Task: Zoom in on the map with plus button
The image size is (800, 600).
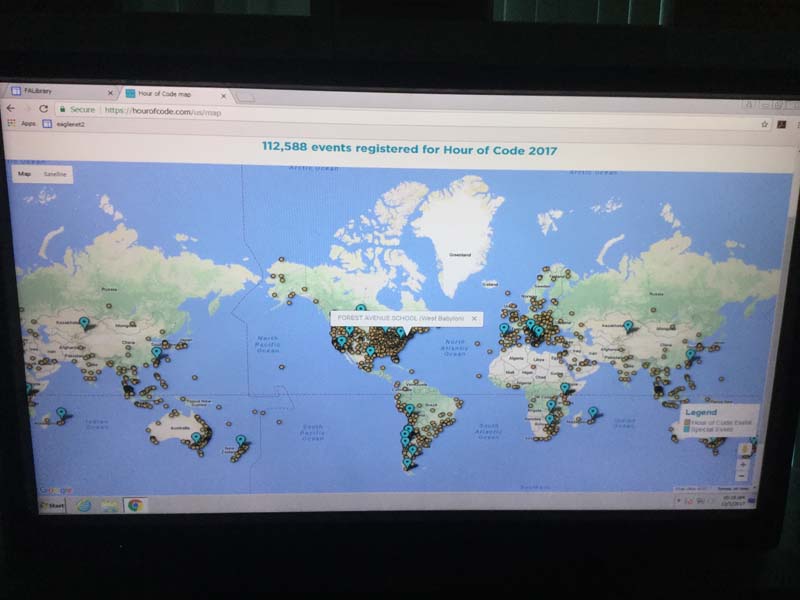Action: [x=743, y=465]
